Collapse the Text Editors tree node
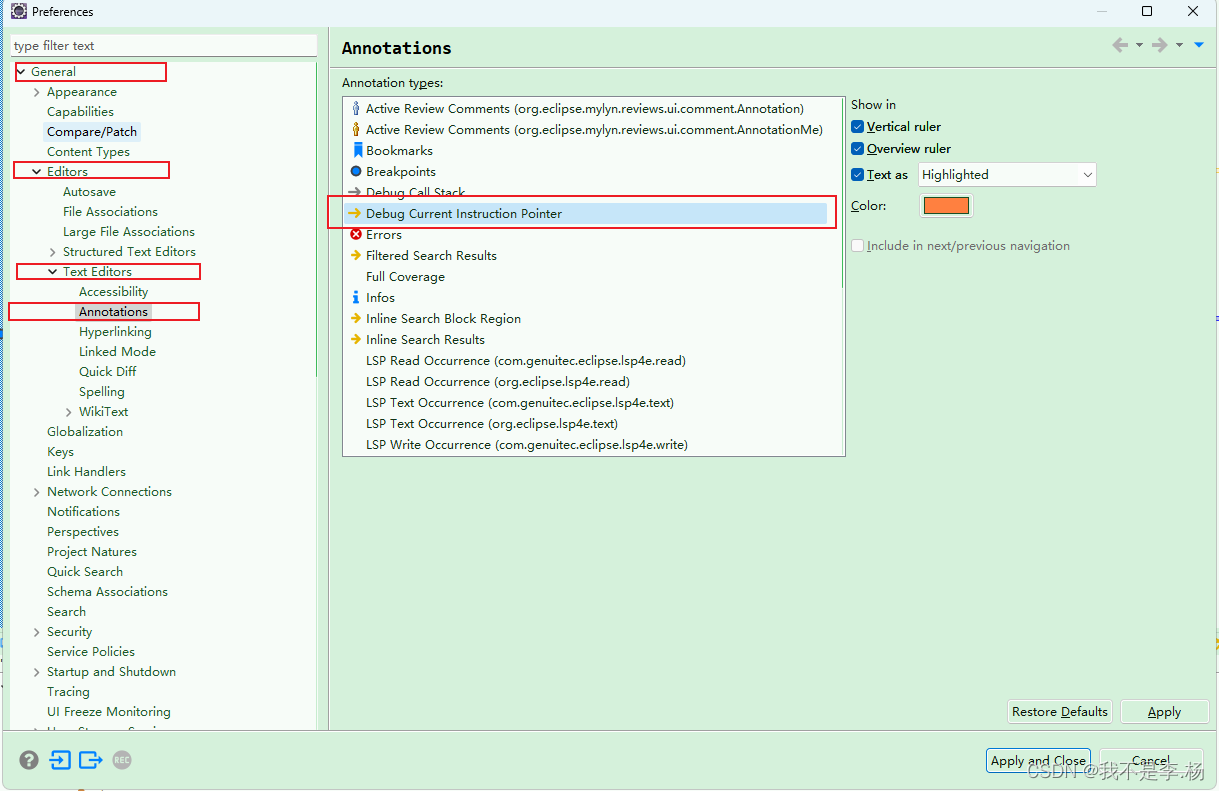The width and height of the screenshot is (1219, 791). pos(53,272)
